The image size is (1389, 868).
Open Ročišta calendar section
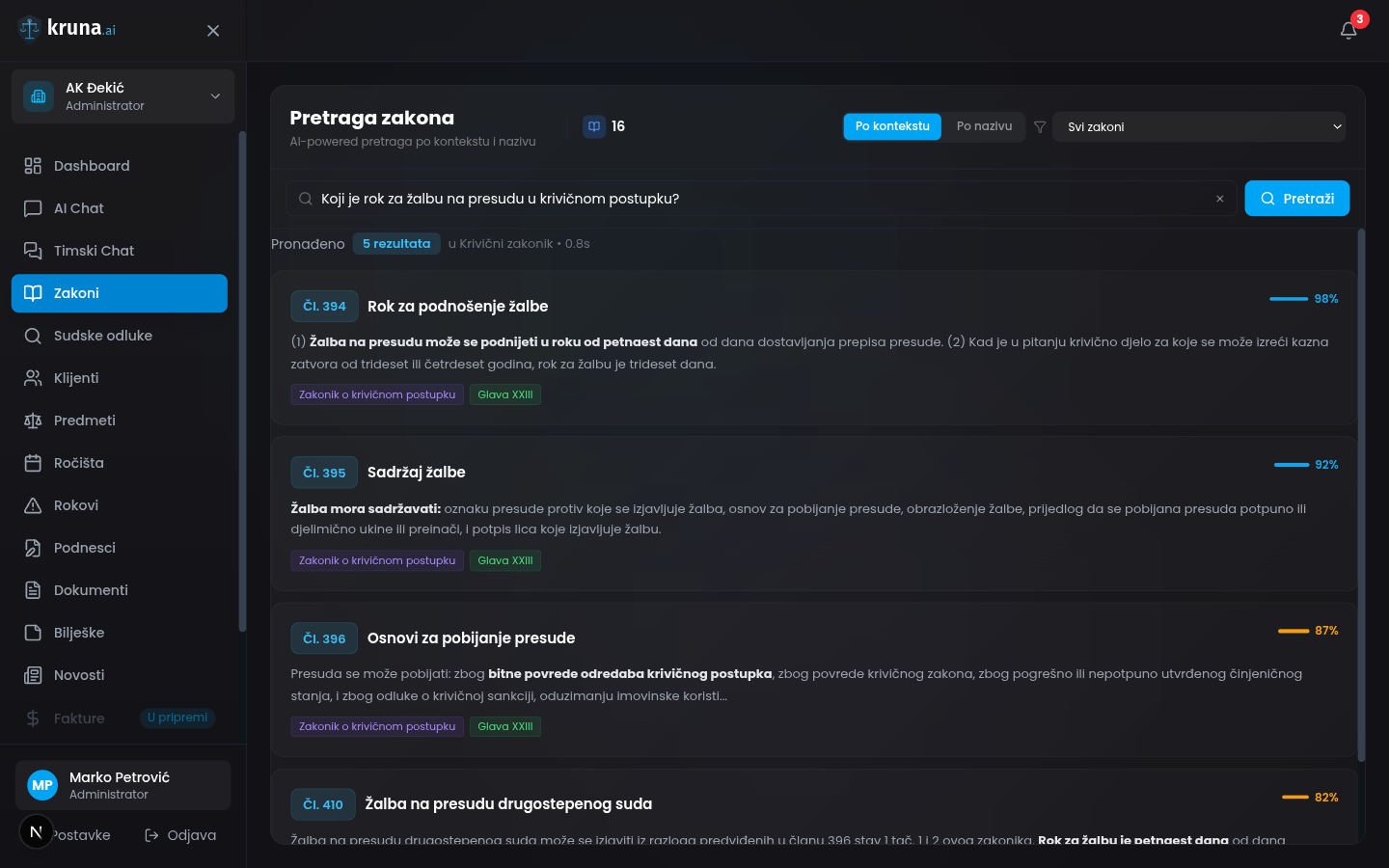click(78, 463)
